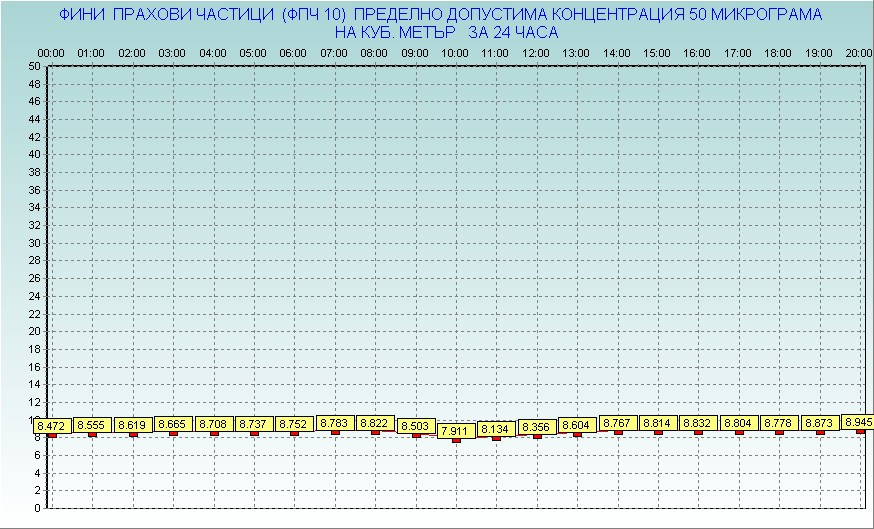The height and width of the screenshot is (529, 874).
Task: Click the 8.134 data label
Action: point(496,429)
